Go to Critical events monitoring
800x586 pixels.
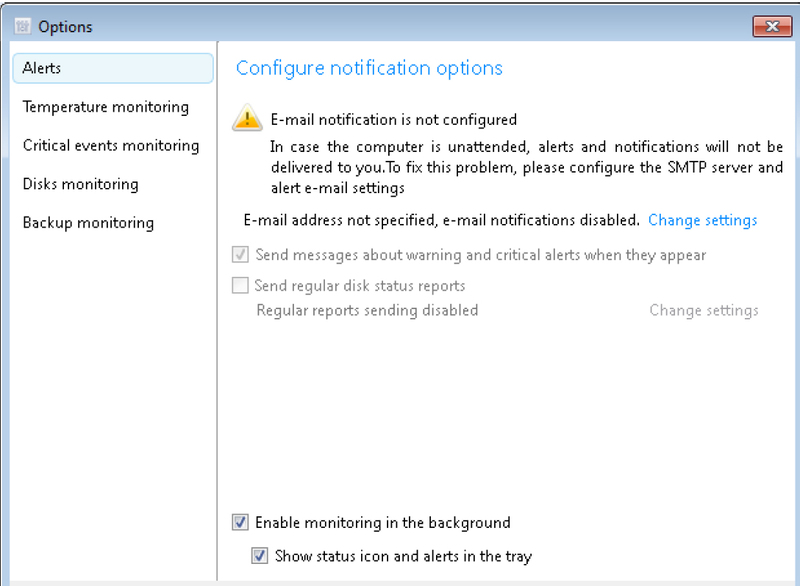click(111, 146)
